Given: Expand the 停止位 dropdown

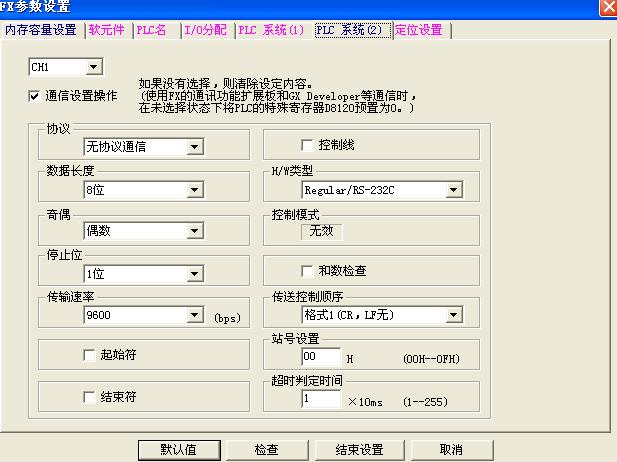Looking at the screenshot, I should coord(194,273).
